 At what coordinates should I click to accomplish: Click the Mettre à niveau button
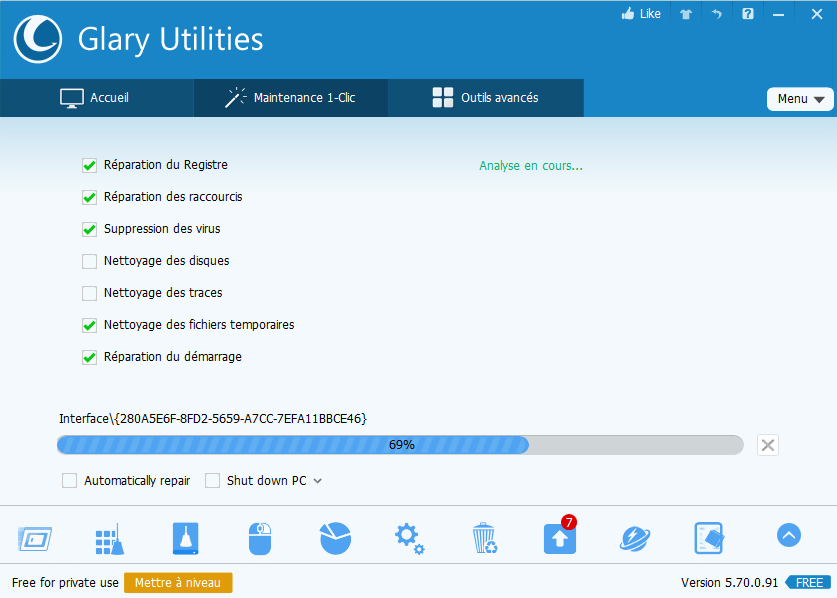[x=178, y=582]
